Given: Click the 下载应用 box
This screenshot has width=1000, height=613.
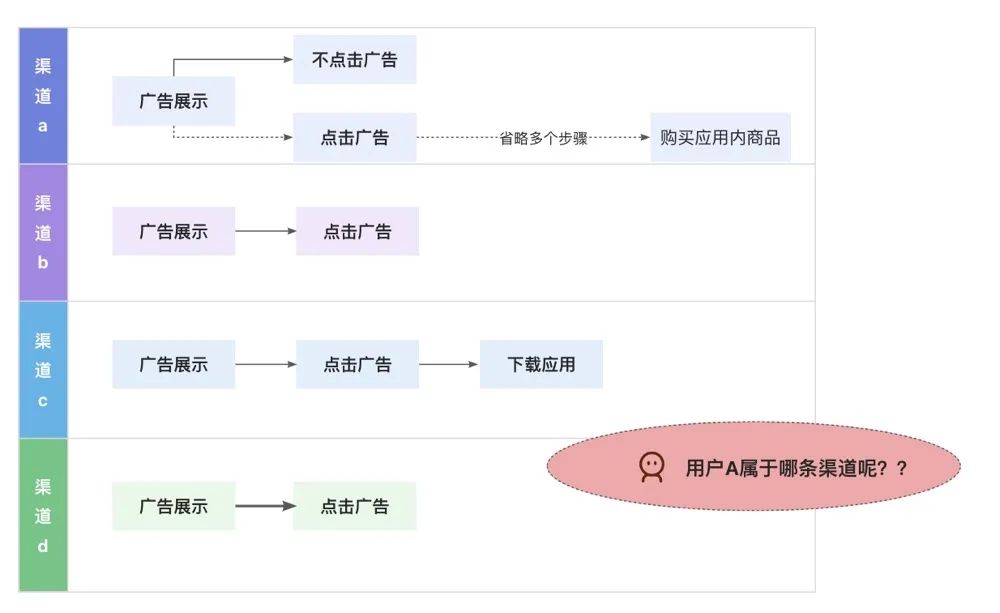Looking at the screenshot, I should coord(541,364).
